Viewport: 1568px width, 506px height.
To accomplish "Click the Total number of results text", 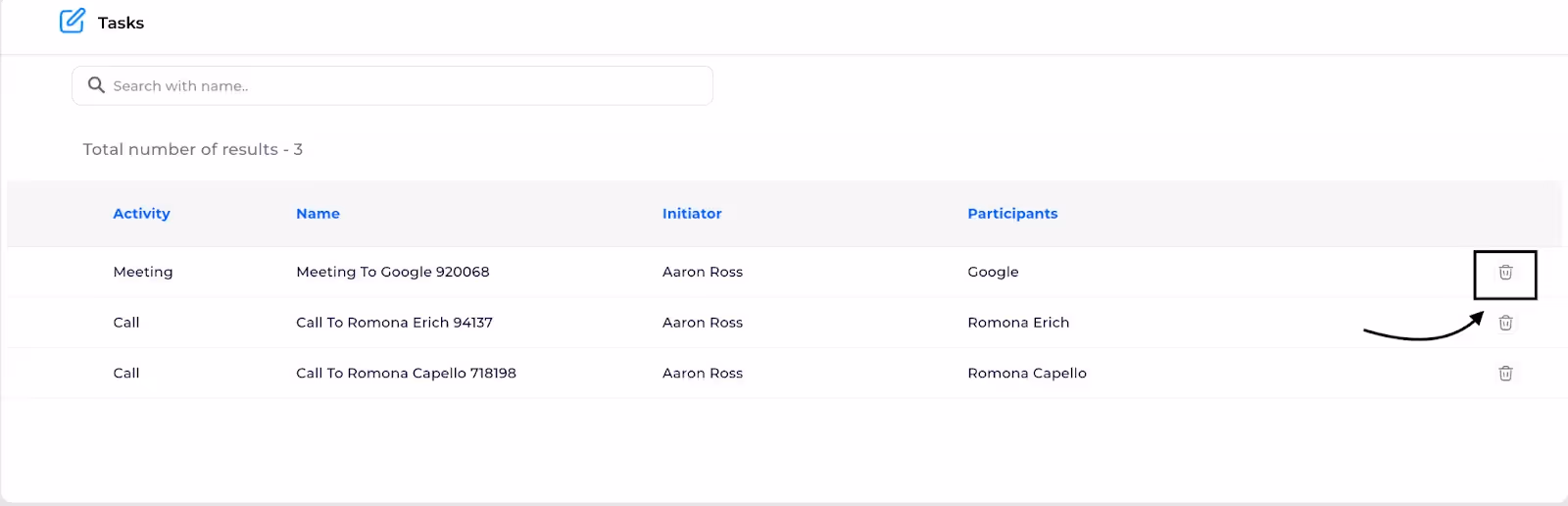I will [192, 149].
